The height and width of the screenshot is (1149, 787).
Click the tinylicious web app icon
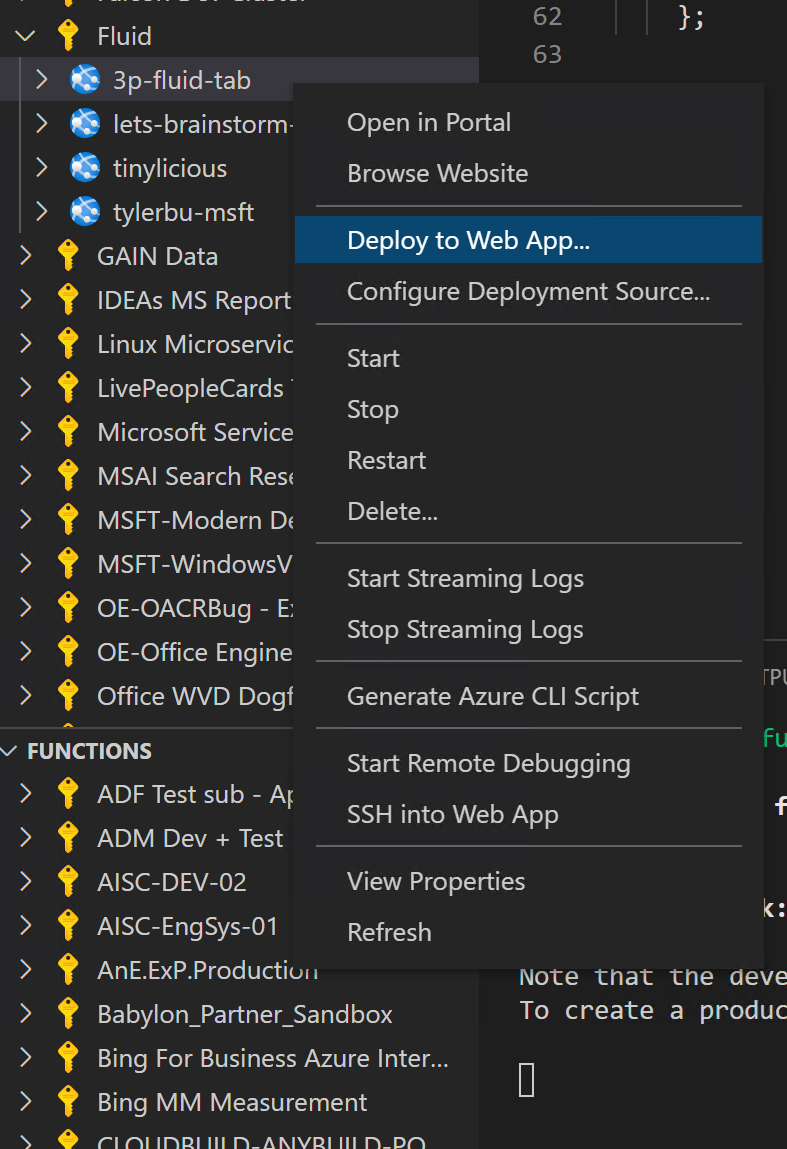point(85,168)
